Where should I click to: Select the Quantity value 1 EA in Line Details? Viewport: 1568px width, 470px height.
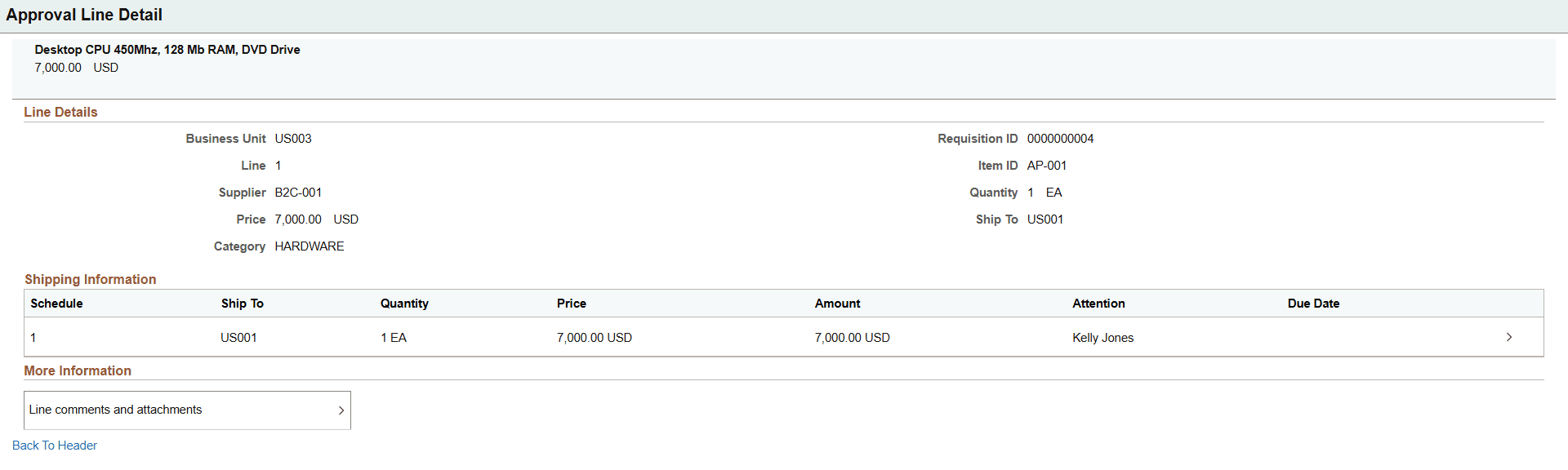(x=1045, y=193)
